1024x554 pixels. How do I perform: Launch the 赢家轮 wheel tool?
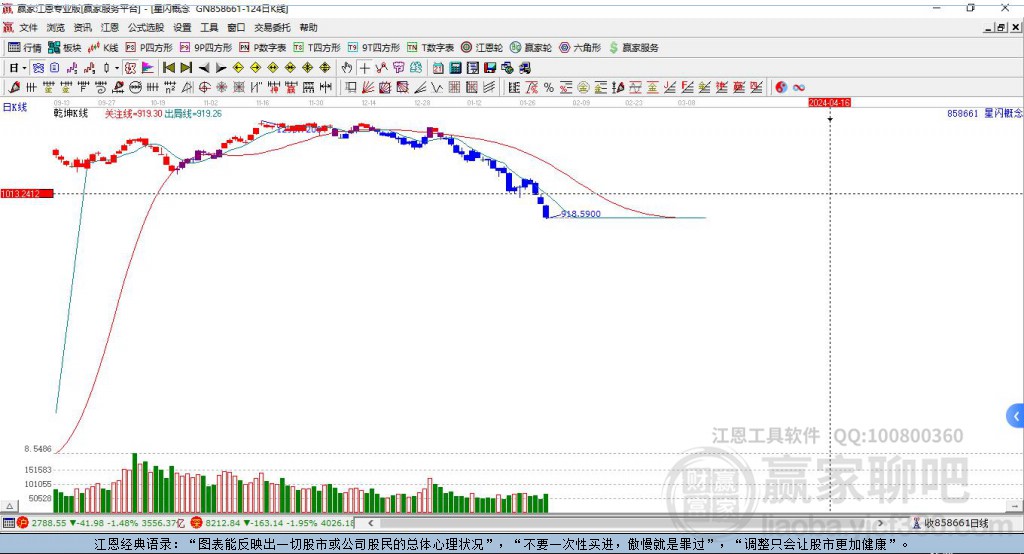click(x=531, y=48)
